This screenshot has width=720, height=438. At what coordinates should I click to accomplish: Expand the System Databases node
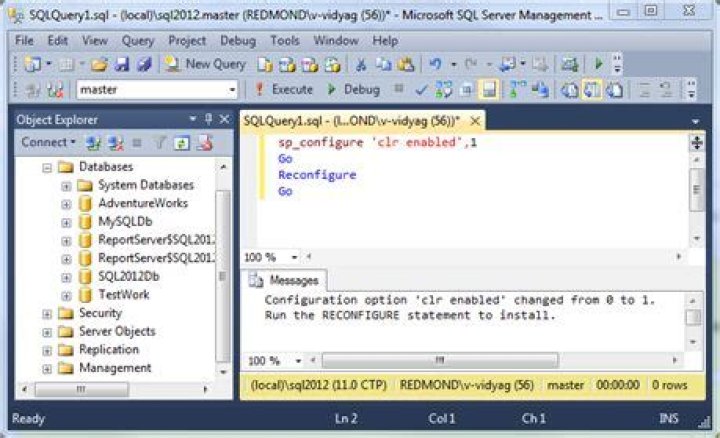[x=66, y=186]
